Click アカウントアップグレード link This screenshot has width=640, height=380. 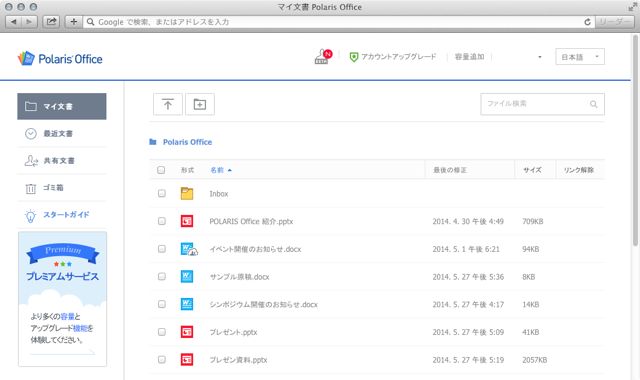pyautogui.click(x=398, y=57)
